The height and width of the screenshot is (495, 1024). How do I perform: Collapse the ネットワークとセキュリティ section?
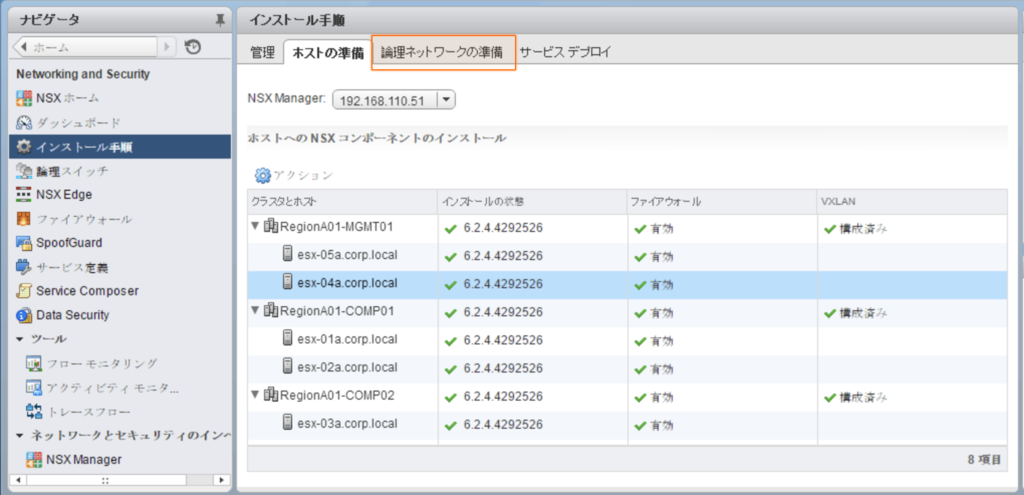pyautogui.click(x=20, y=436)
